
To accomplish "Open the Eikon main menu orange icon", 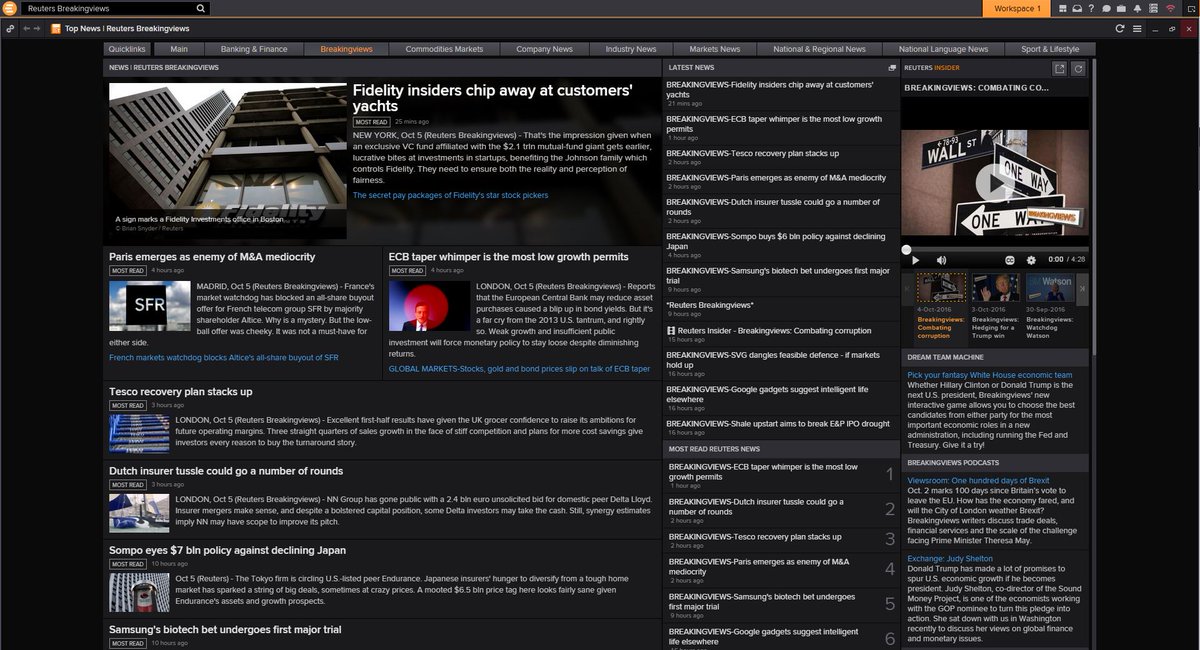I will click(x=9, y=8).
